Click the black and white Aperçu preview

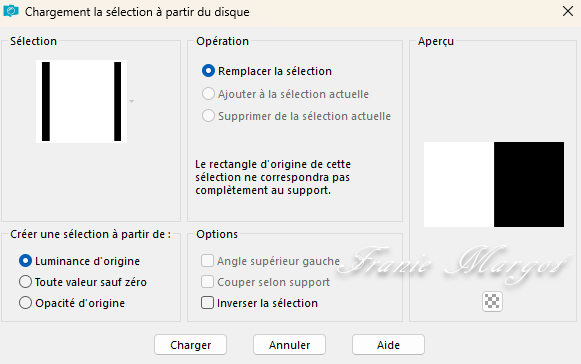click(x=494, y=184)
